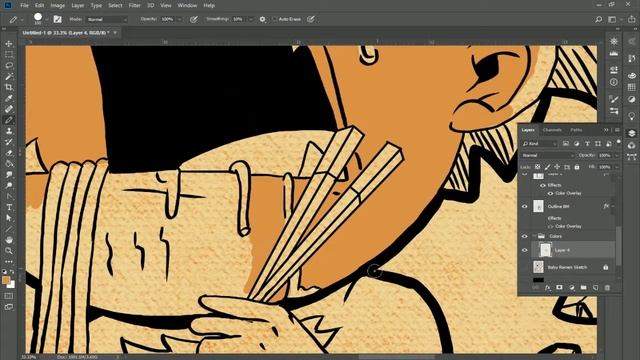
Task: Hide the Outline BH layer
Action: 525,207
